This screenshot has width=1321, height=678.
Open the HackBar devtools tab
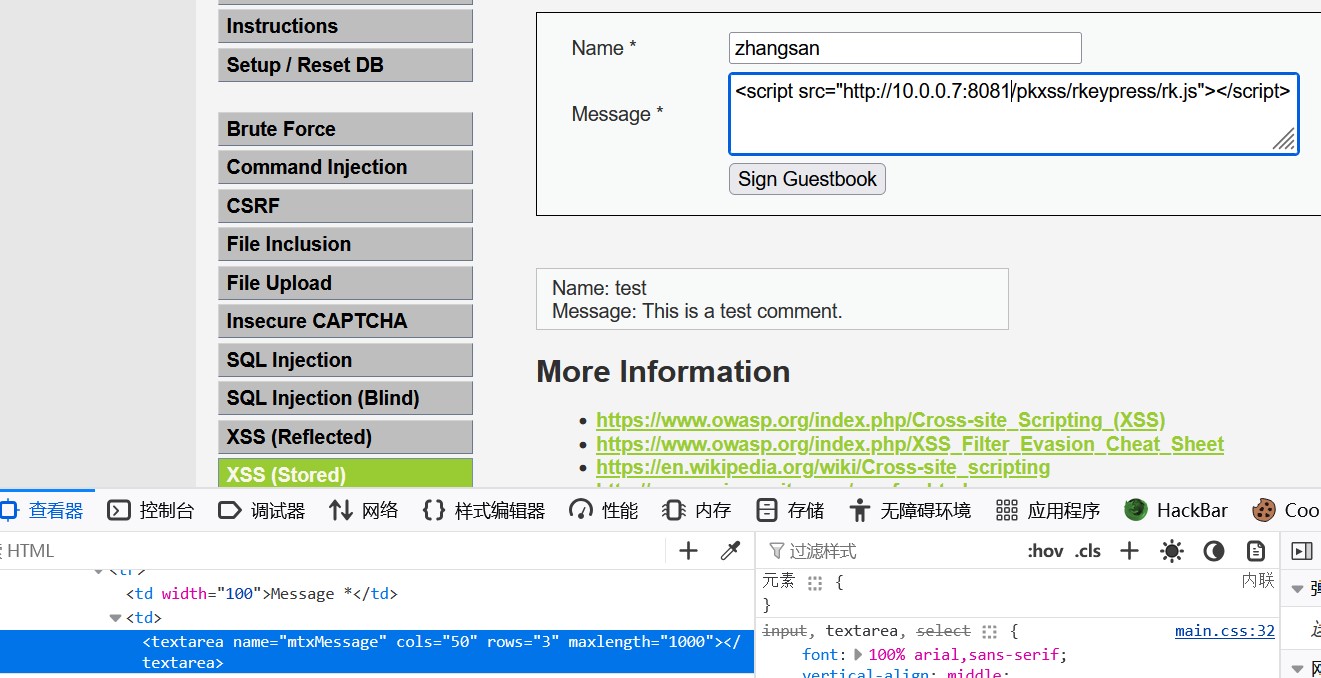click(x=1176, y=510)
